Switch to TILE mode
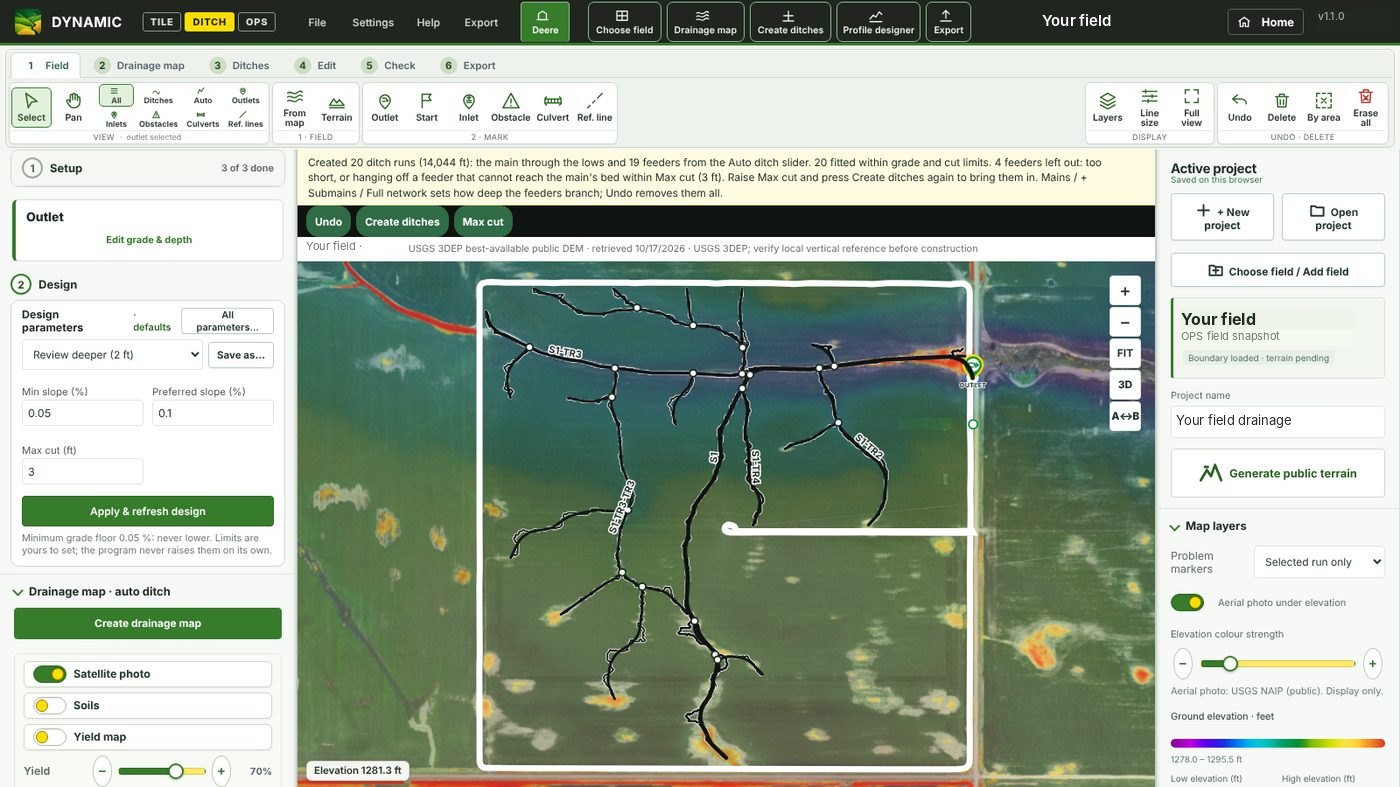Screen dimensions: 1400x787 (162, 21)
